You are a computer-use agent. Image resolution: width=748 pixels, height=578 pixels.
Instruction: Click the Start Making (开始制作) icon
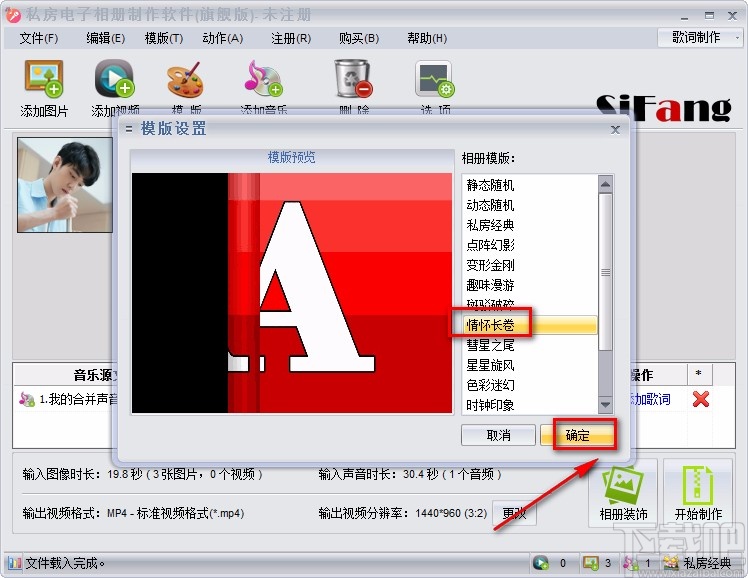click(x=697, y=485)
